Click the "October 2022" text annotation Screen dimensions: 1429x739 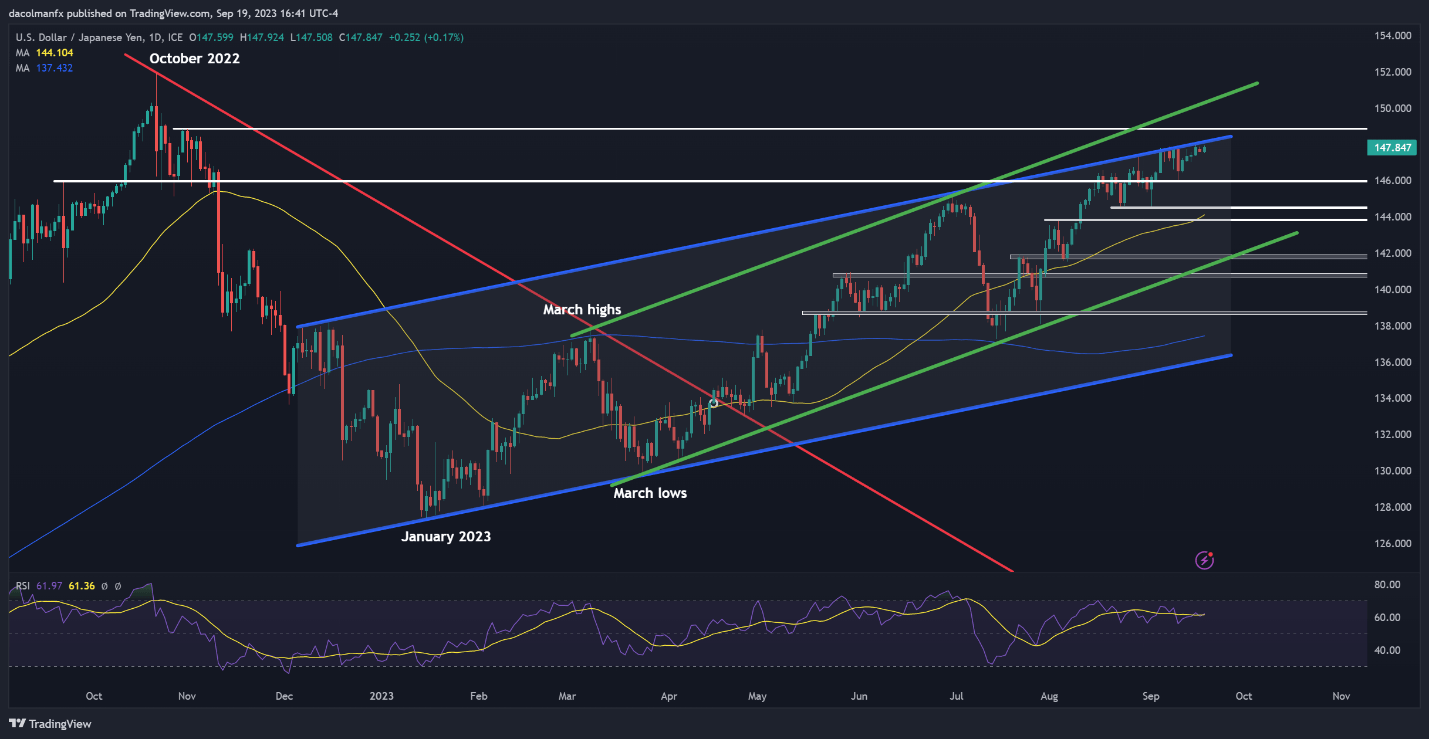194,60
